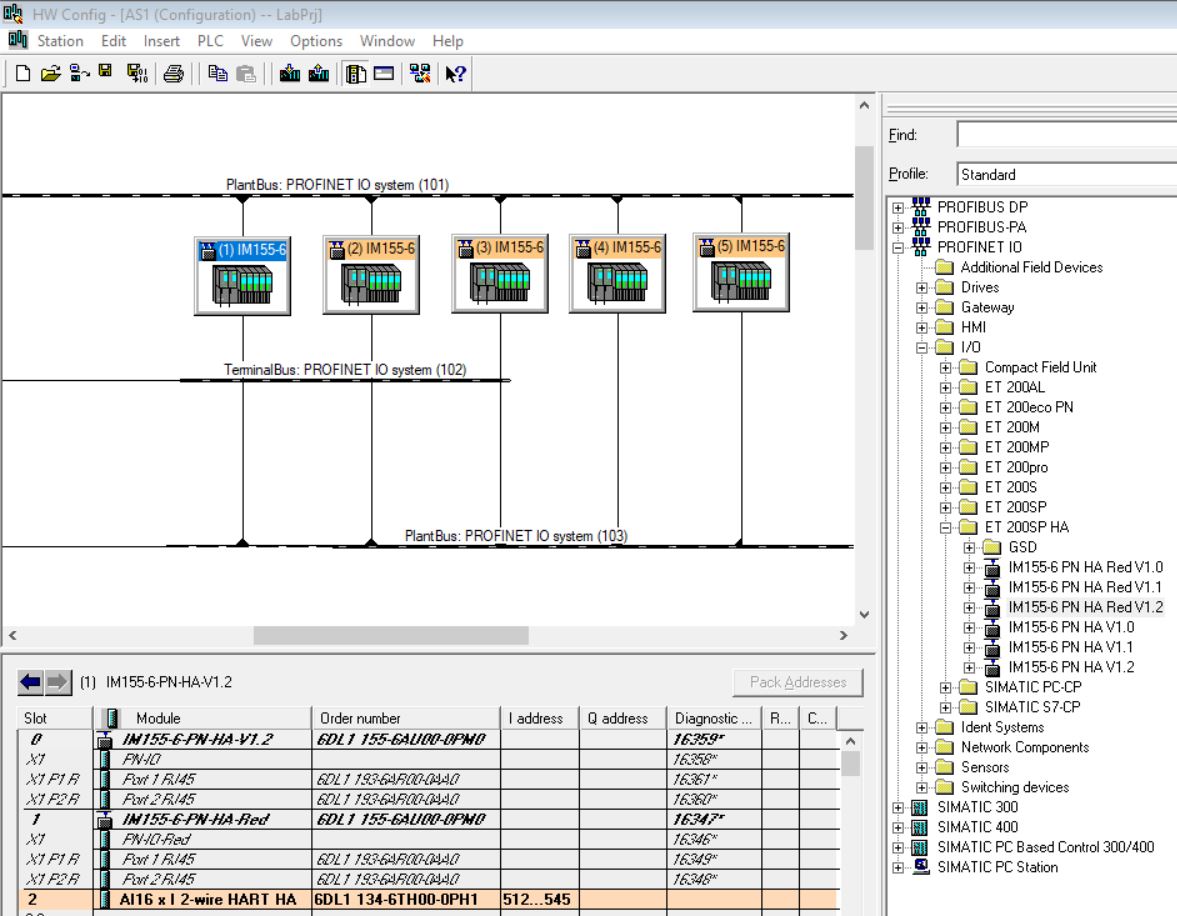Click the PROFIBUS DP network icon
Image resolution: width=1177 pixels, height=916 pixels.
[921, 206]
